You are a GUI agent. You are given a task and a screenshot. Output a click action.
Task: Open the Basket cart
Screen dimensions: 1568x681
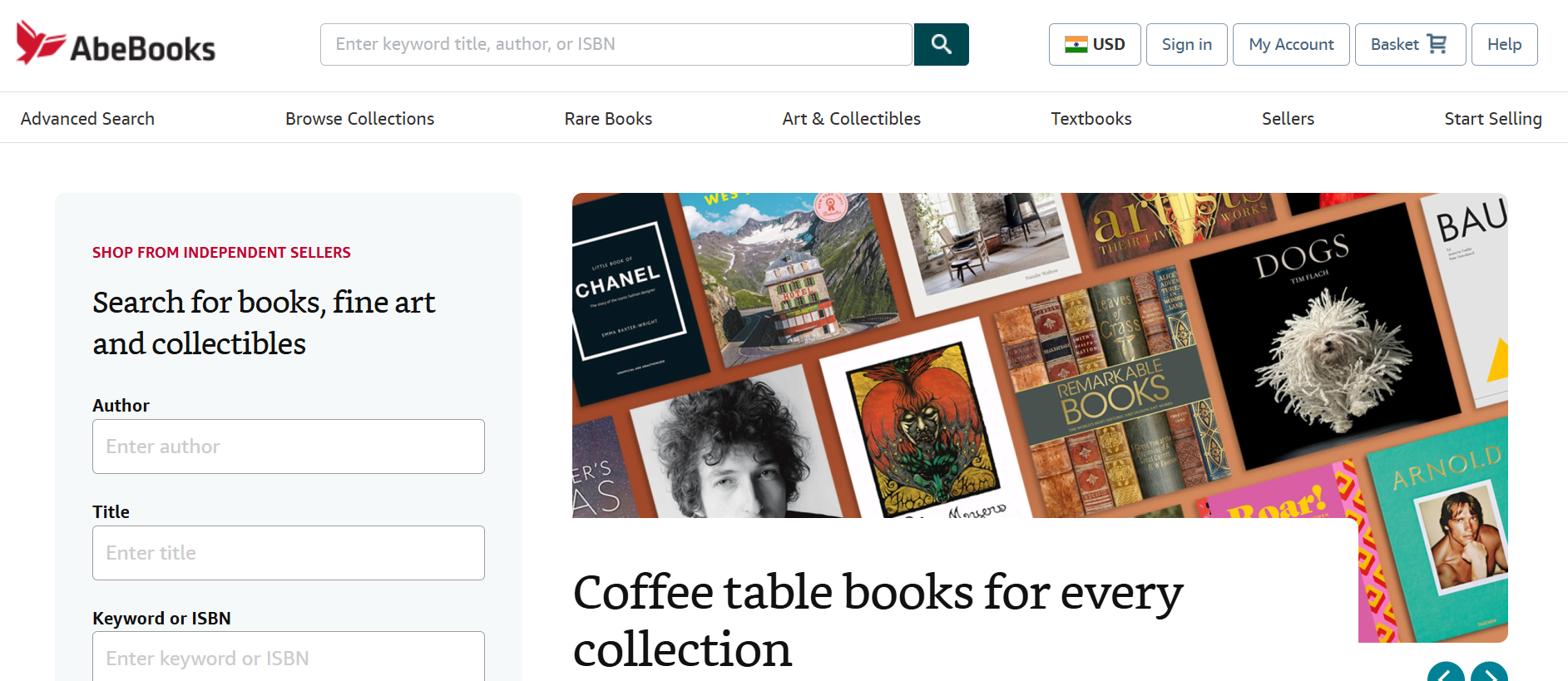point(1409,44)
